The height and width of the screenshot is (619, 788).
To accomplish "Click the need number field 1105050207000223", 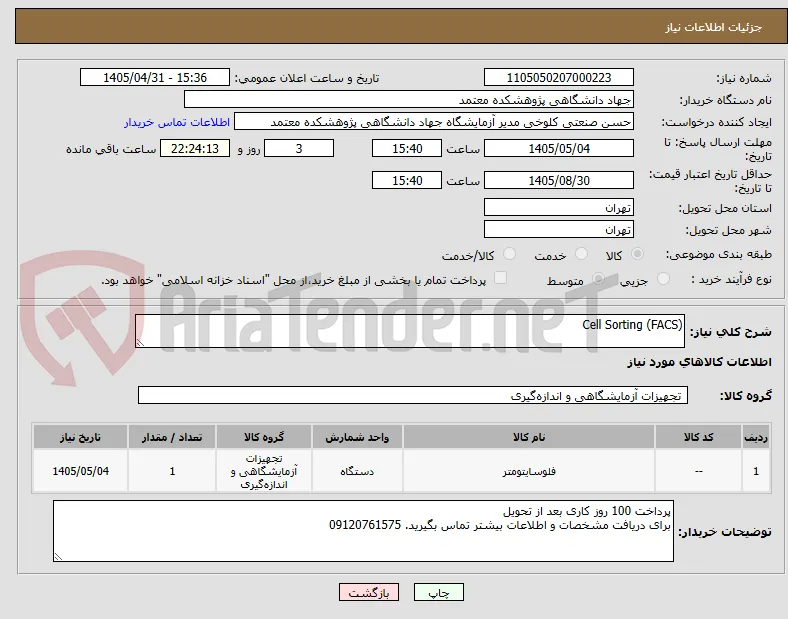I will 558,77.
